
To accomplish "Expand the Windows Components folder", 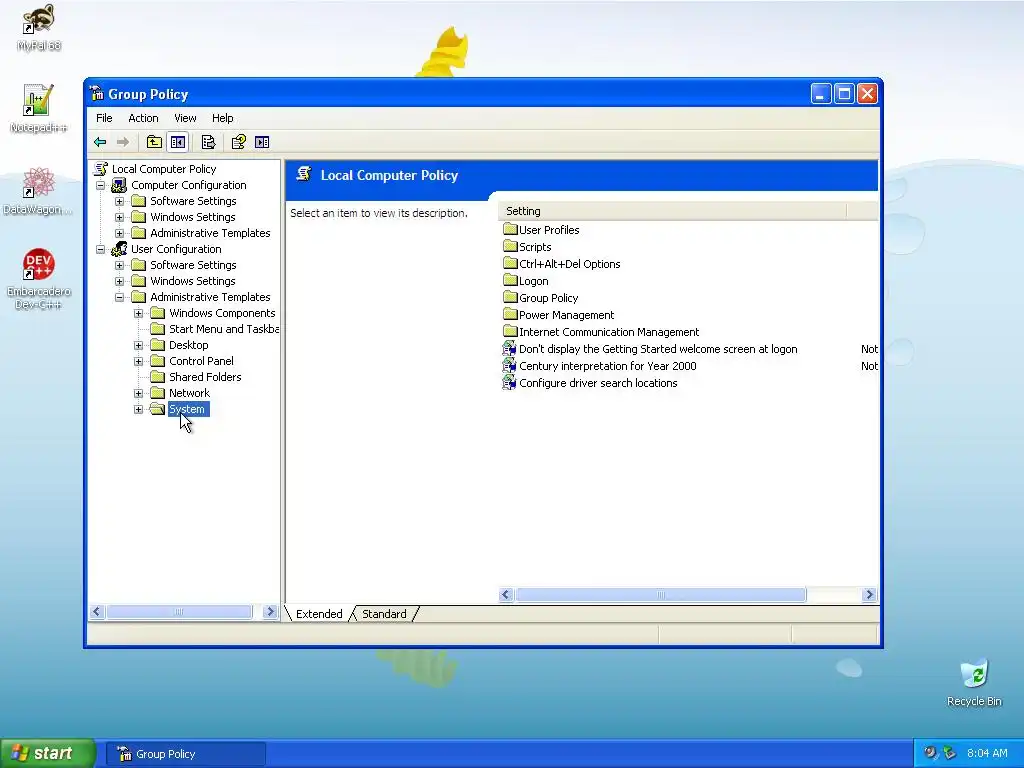I will [138, 313].
